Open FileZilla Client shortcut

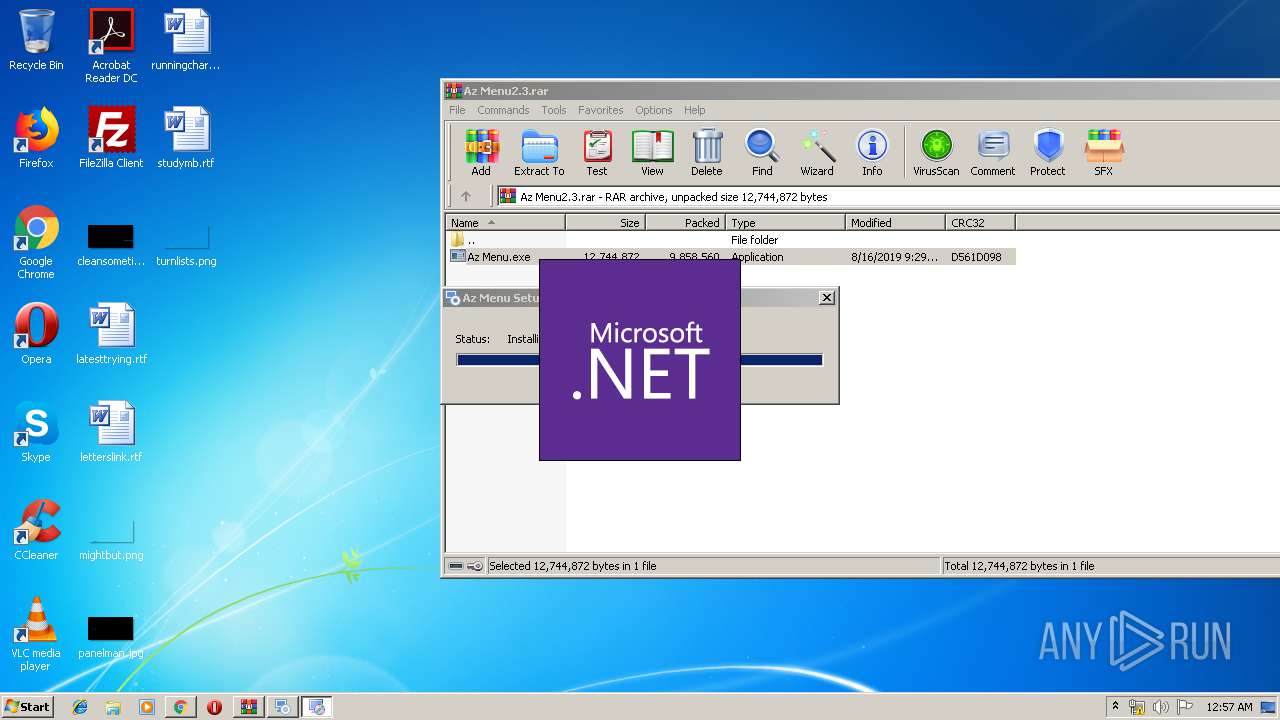pyautogui.click(x=111, y=138)
